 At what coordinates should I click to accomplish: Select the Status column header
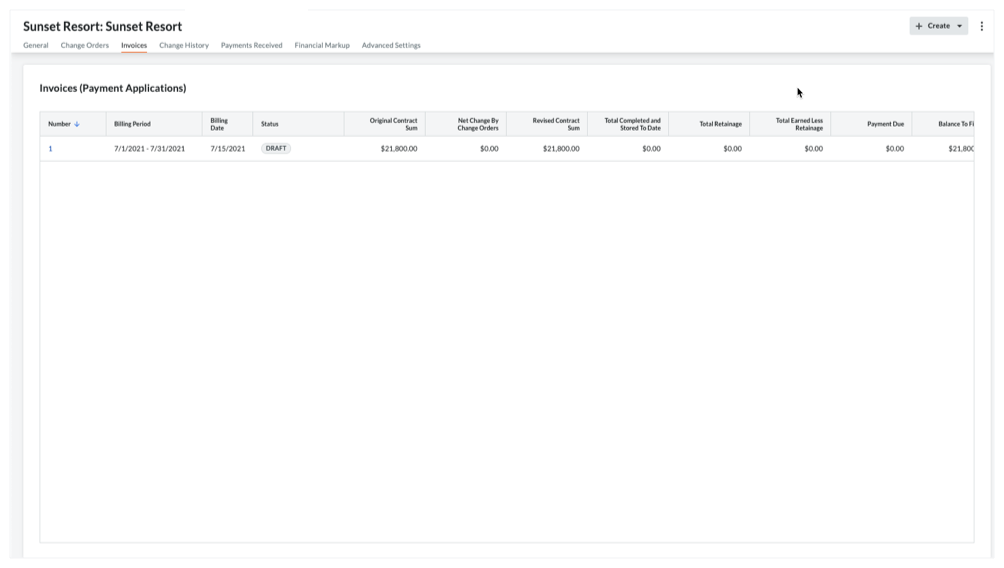click(270, 124)
